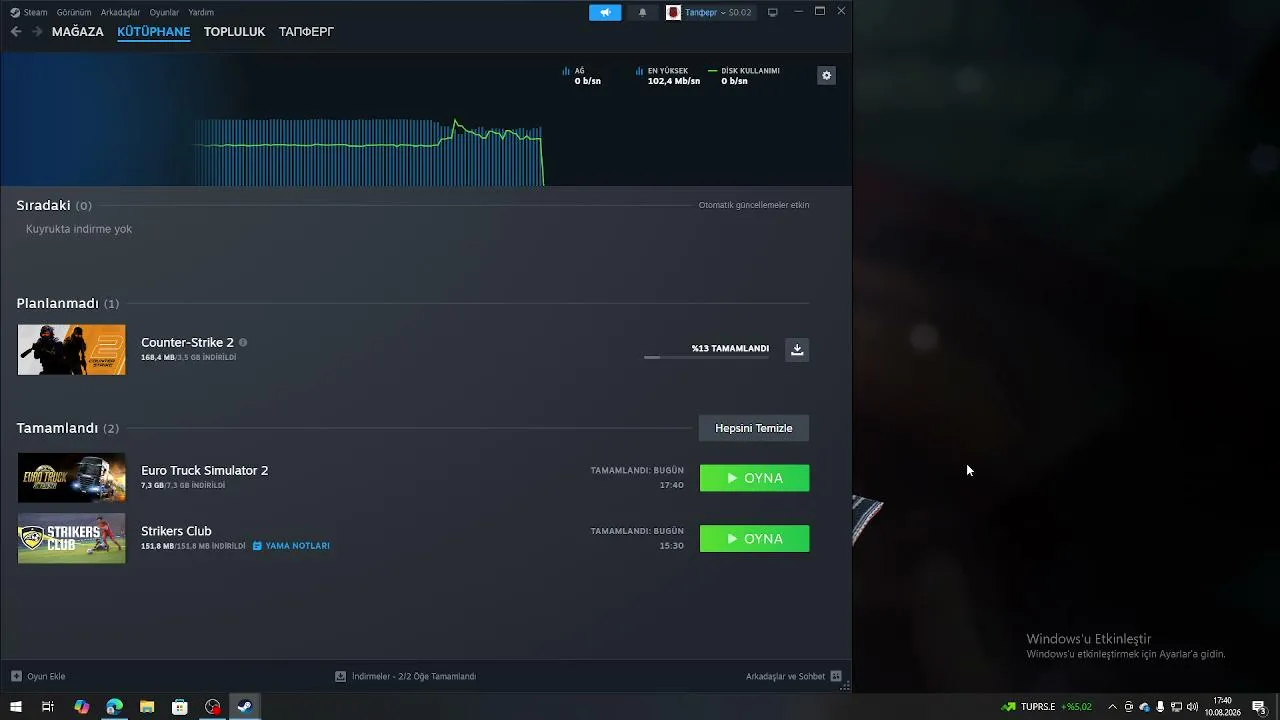Open the volume control in system tray
This screenshot has width=1280, height=720.
1192,707
